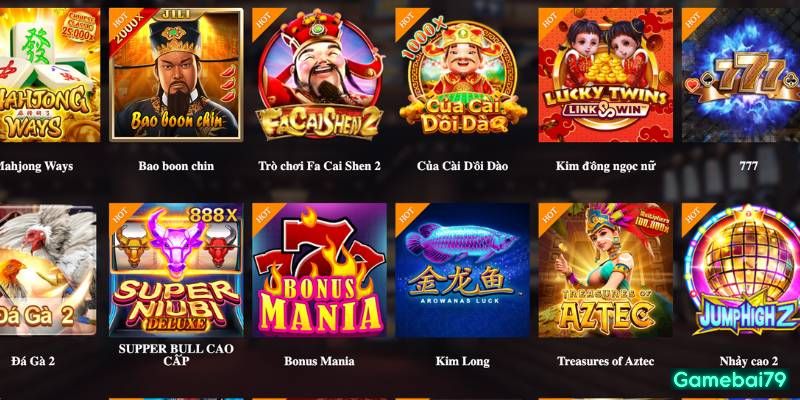Select the Super Niubi Deluxe game icon
The image size is (800, 400).
click(x=176, y=270)
